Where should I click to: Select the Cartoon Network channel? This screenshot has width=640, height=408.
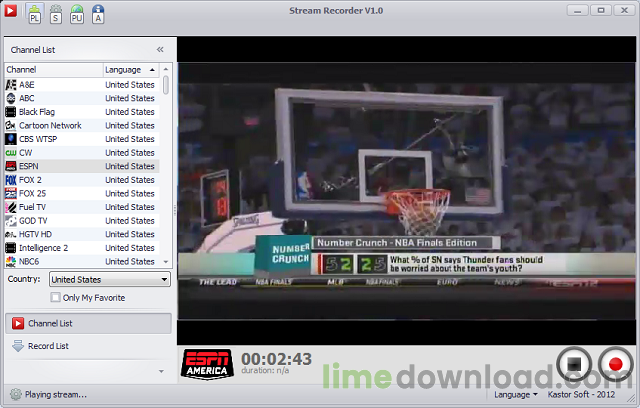[x=50, y=125]
